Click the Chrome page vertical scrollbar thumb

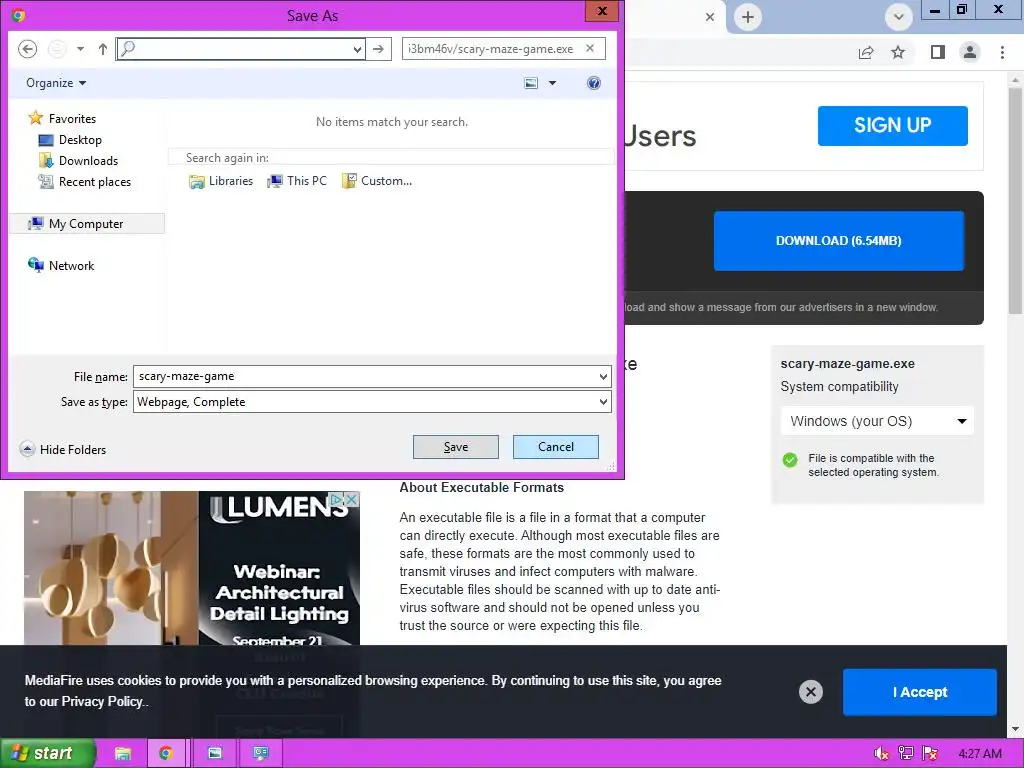pos(1015,202)
